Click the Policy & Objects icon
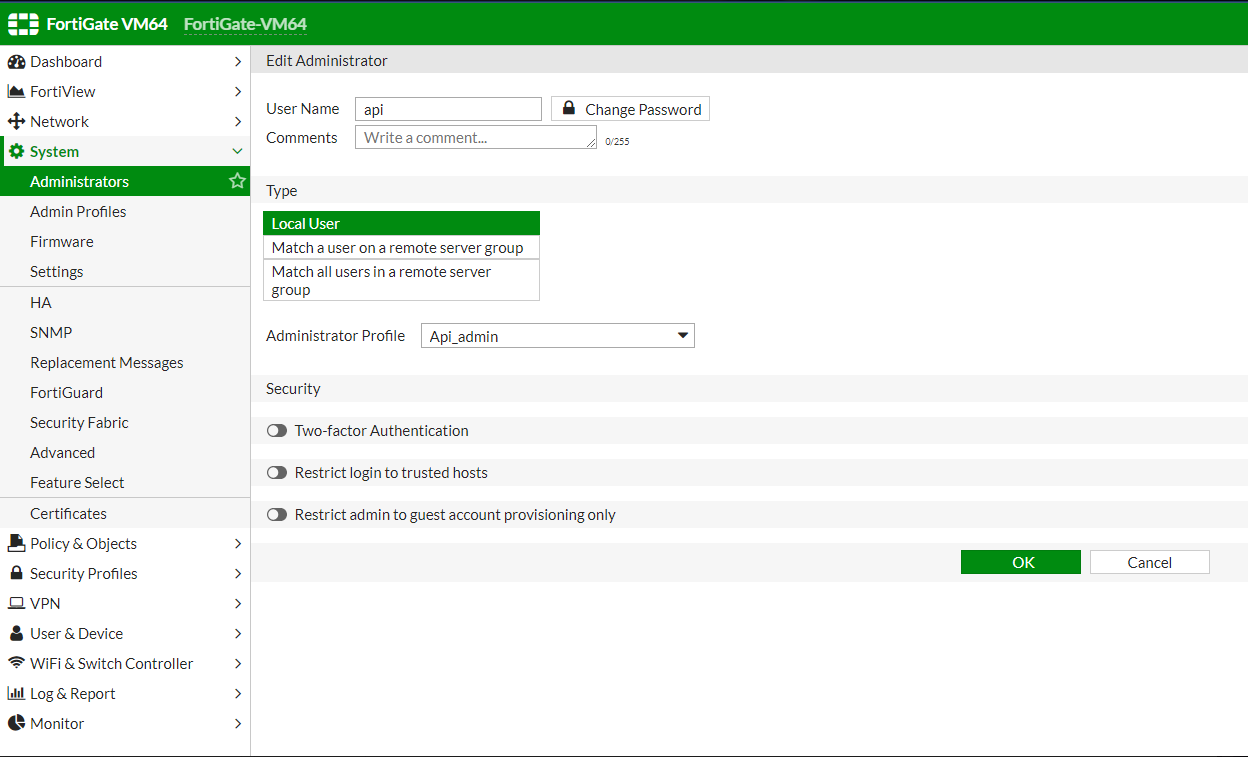This screenshot has width=1248, height=757. 16,543
